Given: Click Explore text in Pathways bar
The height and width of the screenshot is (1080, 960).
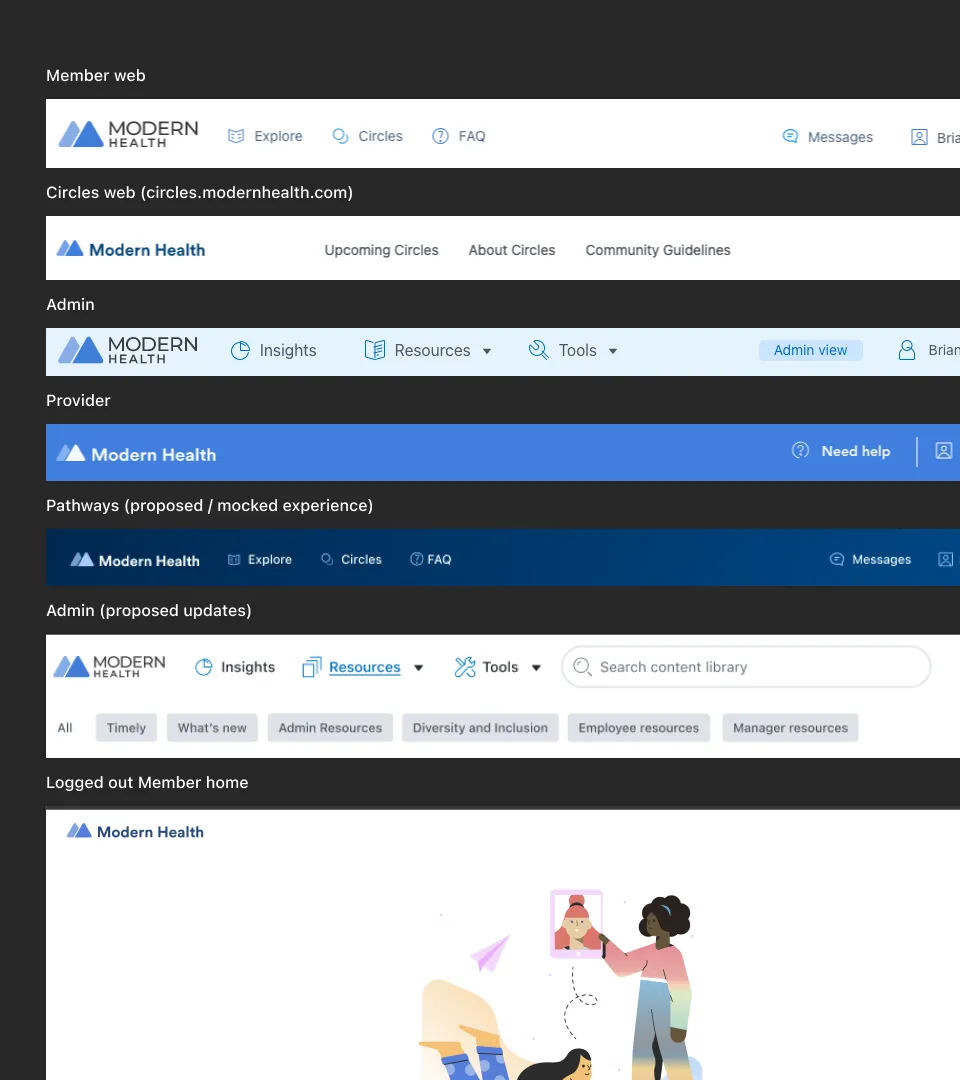Looking at the screenshot, I should click(x=270, y=559).
